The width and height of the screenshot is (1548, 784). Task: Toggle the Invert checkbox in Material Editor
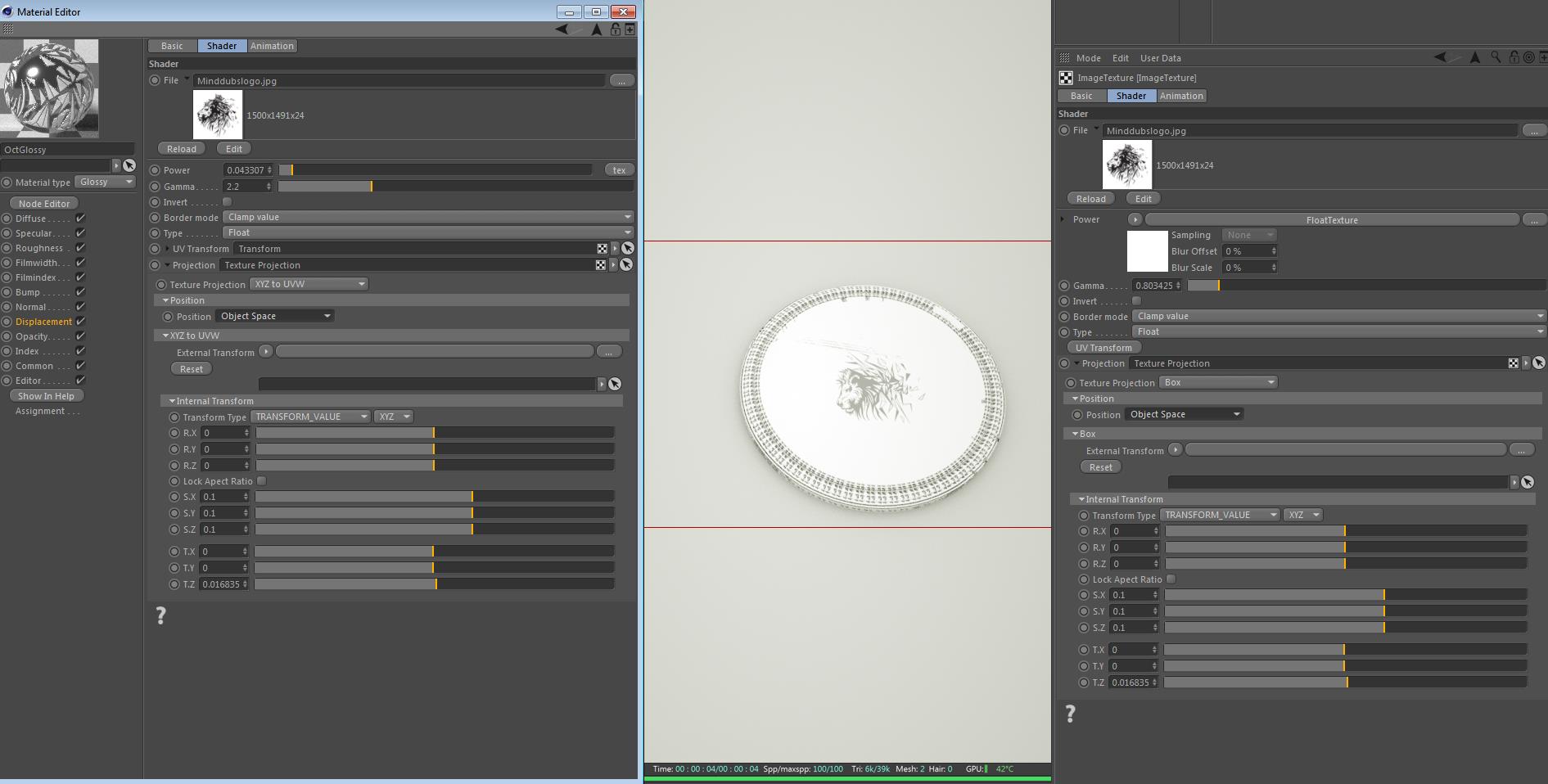click(x=228, y=202)
